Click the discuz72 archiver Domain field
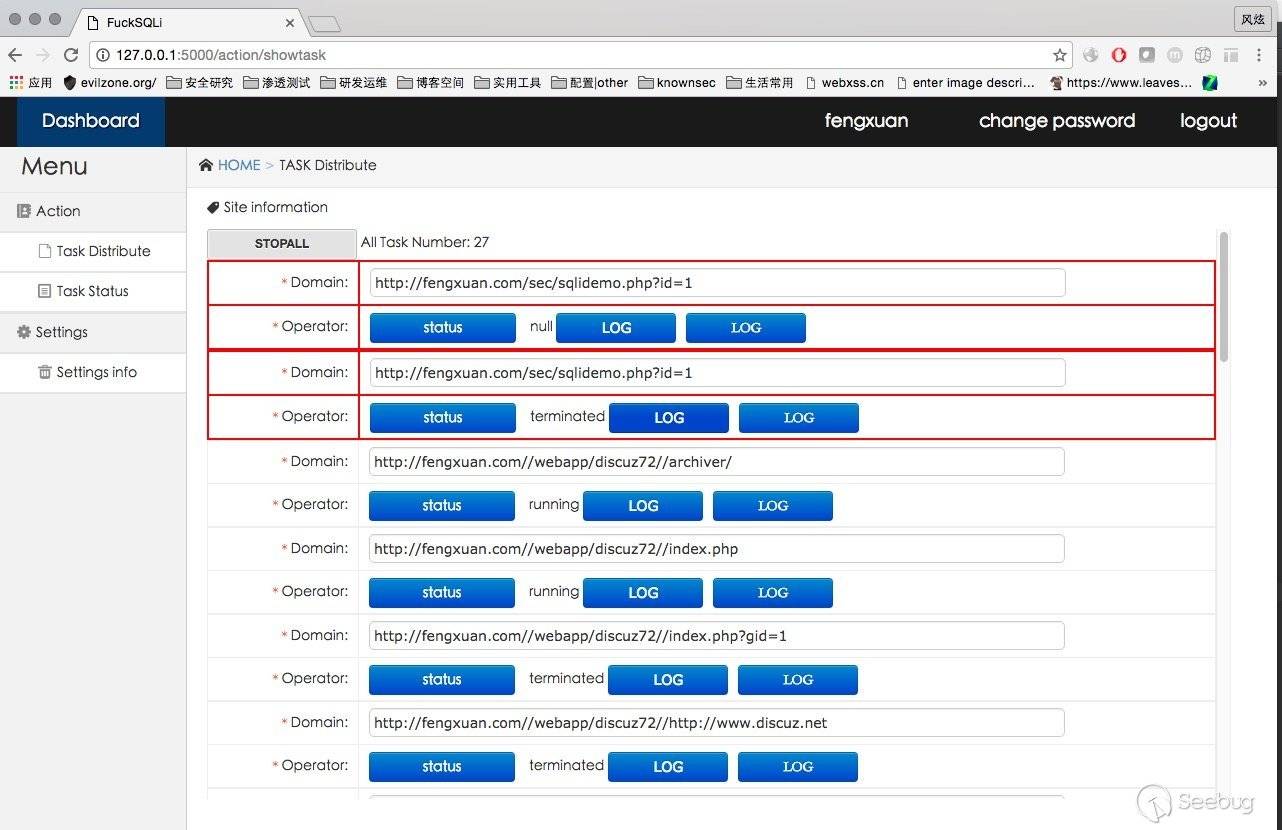Image resolution: width=1282 pixels, height=830 pixels. pos(716,462)
